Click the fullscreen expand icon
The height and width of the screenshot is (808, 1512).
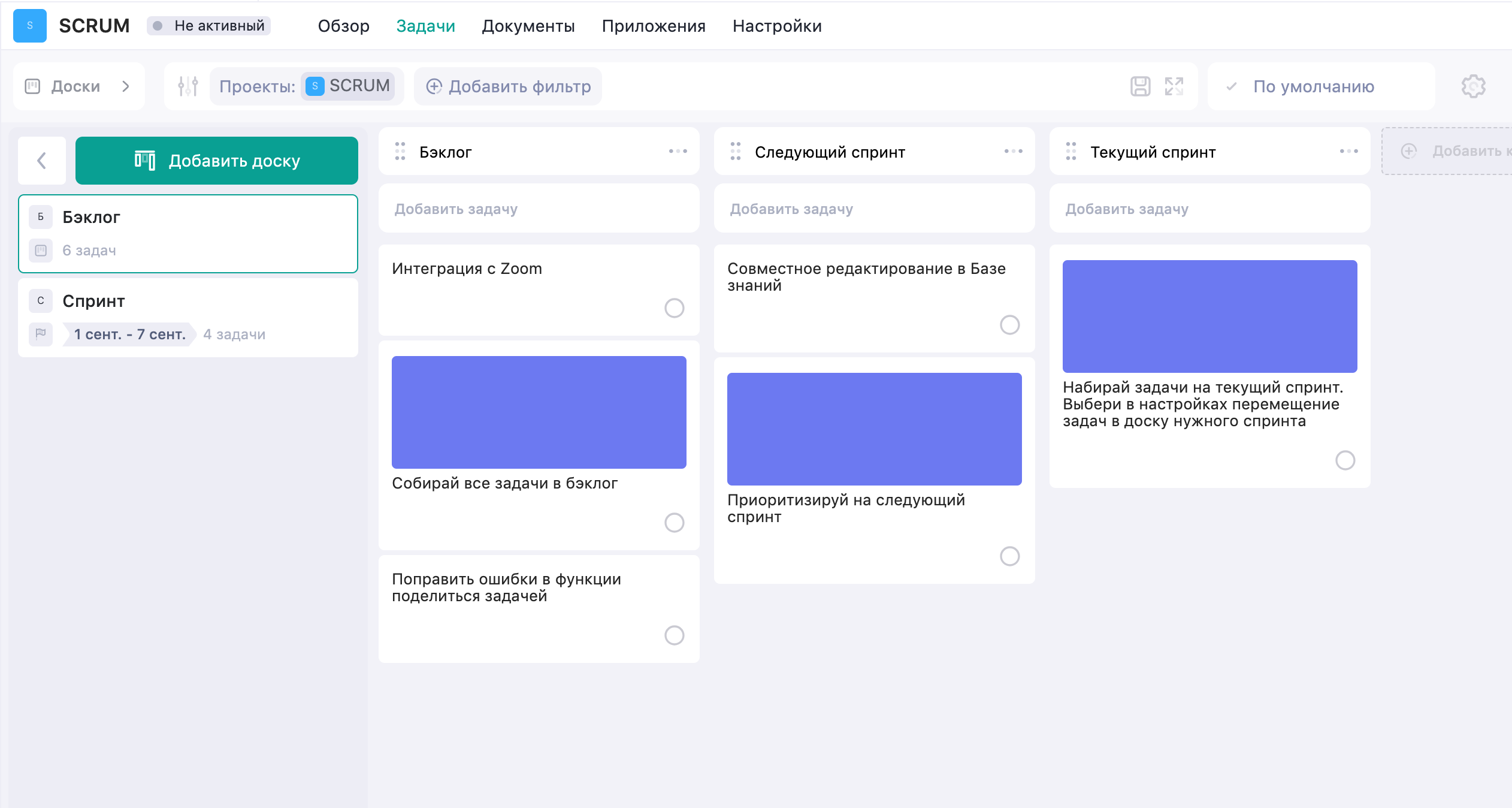[1175, 87]
